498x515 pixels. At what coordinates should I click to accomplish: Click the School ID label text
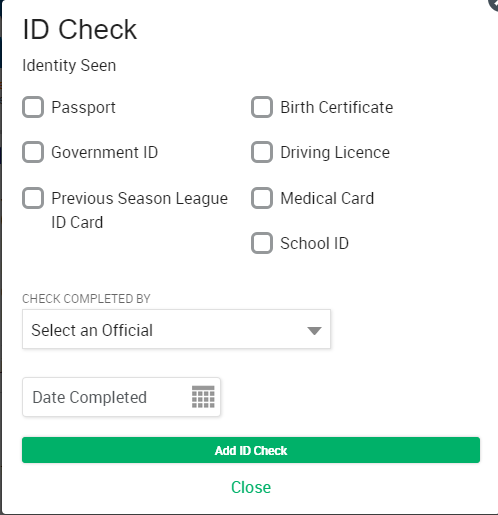tap(314, 243)
